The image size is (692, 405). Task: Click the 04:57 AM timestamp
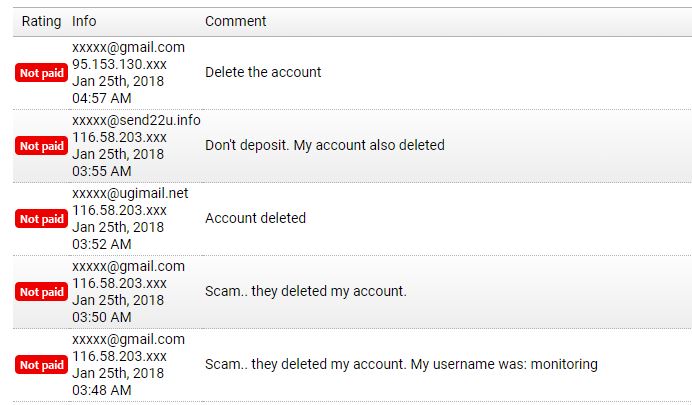pos(101,98)
